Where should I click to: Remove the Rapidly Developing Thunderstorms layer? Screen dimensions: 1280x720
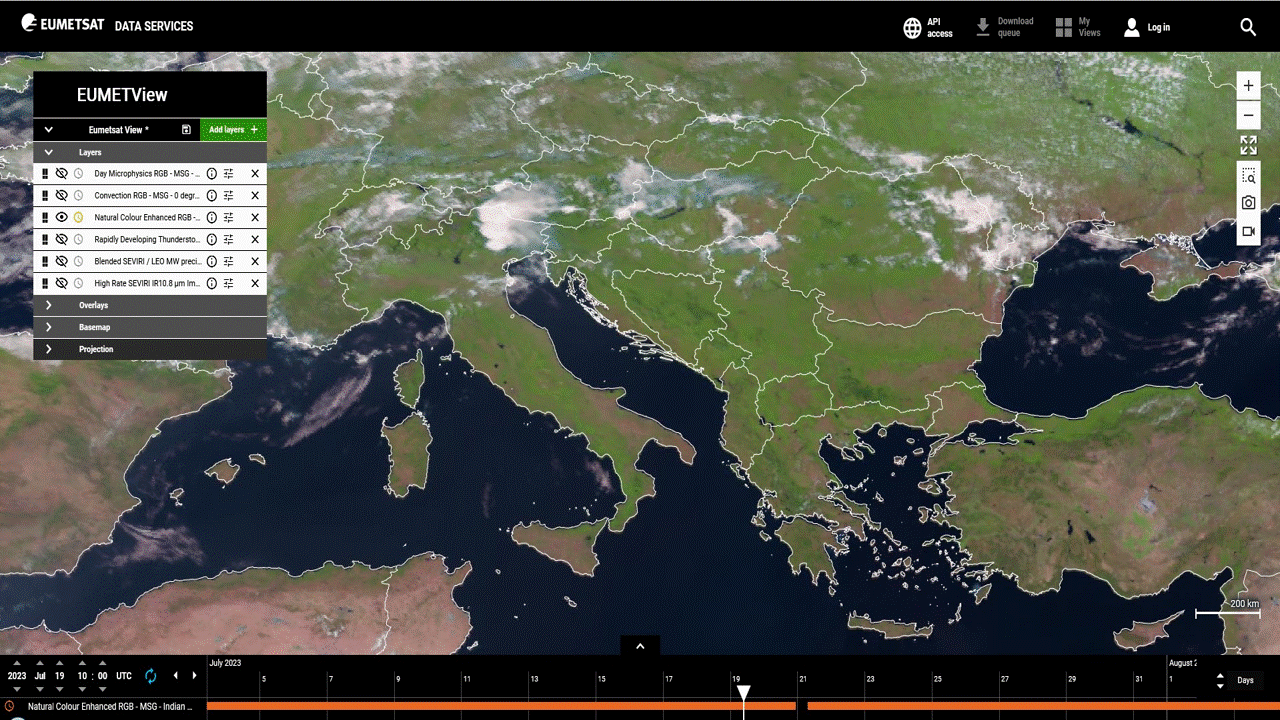255,239
